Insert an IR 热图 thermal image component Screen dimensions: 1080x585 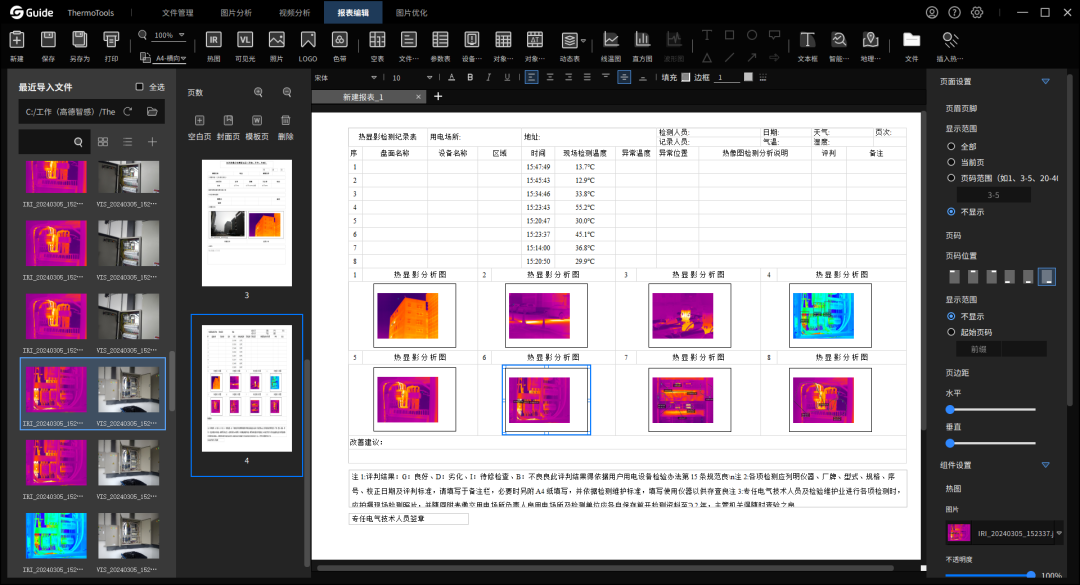[214, 40]
